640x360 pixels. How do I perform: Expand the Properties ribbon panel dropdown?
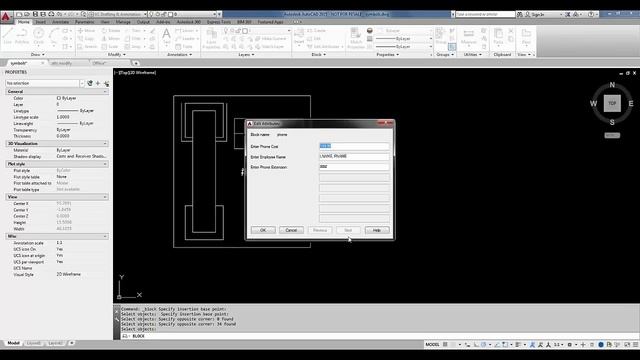[x=388, y=54]
